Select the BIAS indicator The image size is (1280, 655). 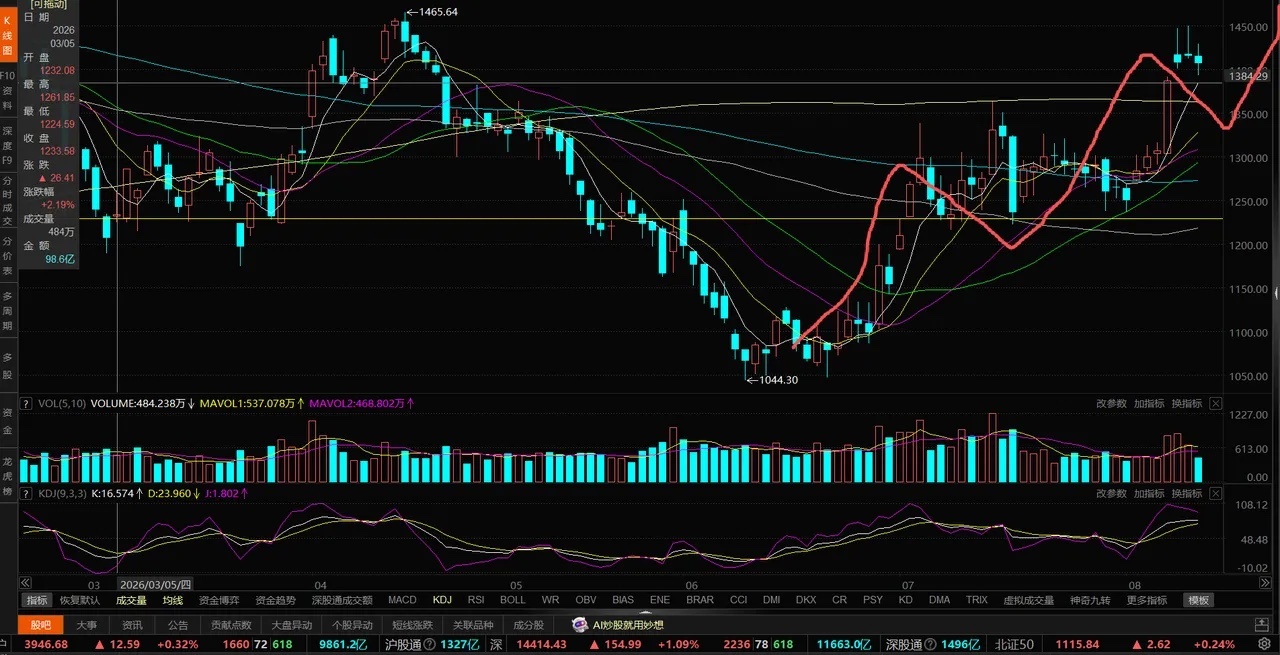tap(623, 600)
